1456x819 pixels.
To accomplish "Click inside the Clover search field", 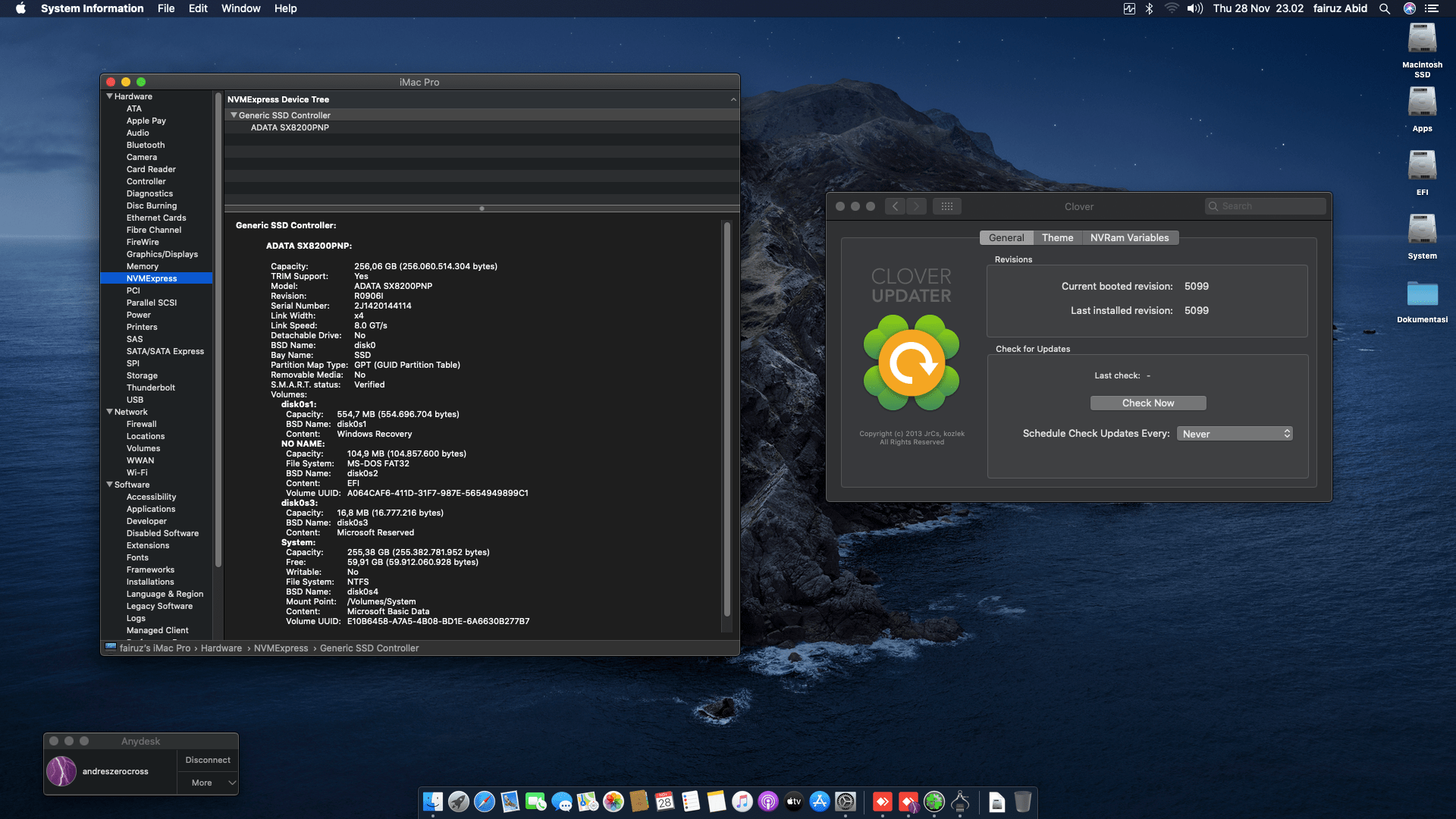I will click(1265, 206).
